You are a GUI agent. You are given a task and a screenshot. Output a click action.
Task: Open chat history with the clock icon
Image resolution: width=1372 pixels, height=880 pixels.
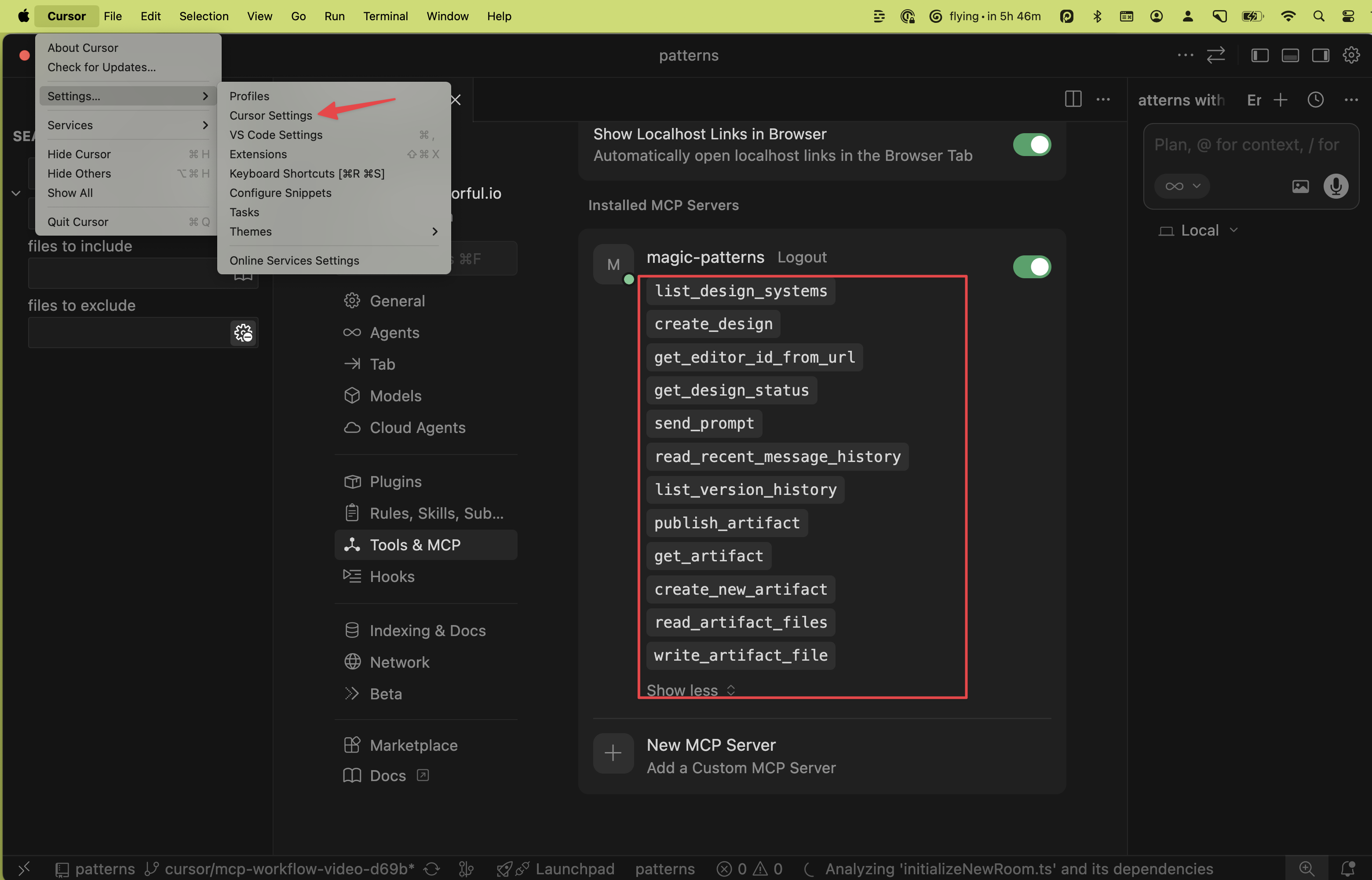(x=1315, y=99)
